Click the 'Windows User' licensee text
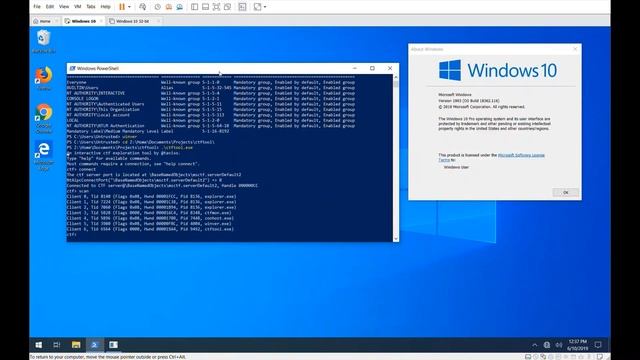 456,167
